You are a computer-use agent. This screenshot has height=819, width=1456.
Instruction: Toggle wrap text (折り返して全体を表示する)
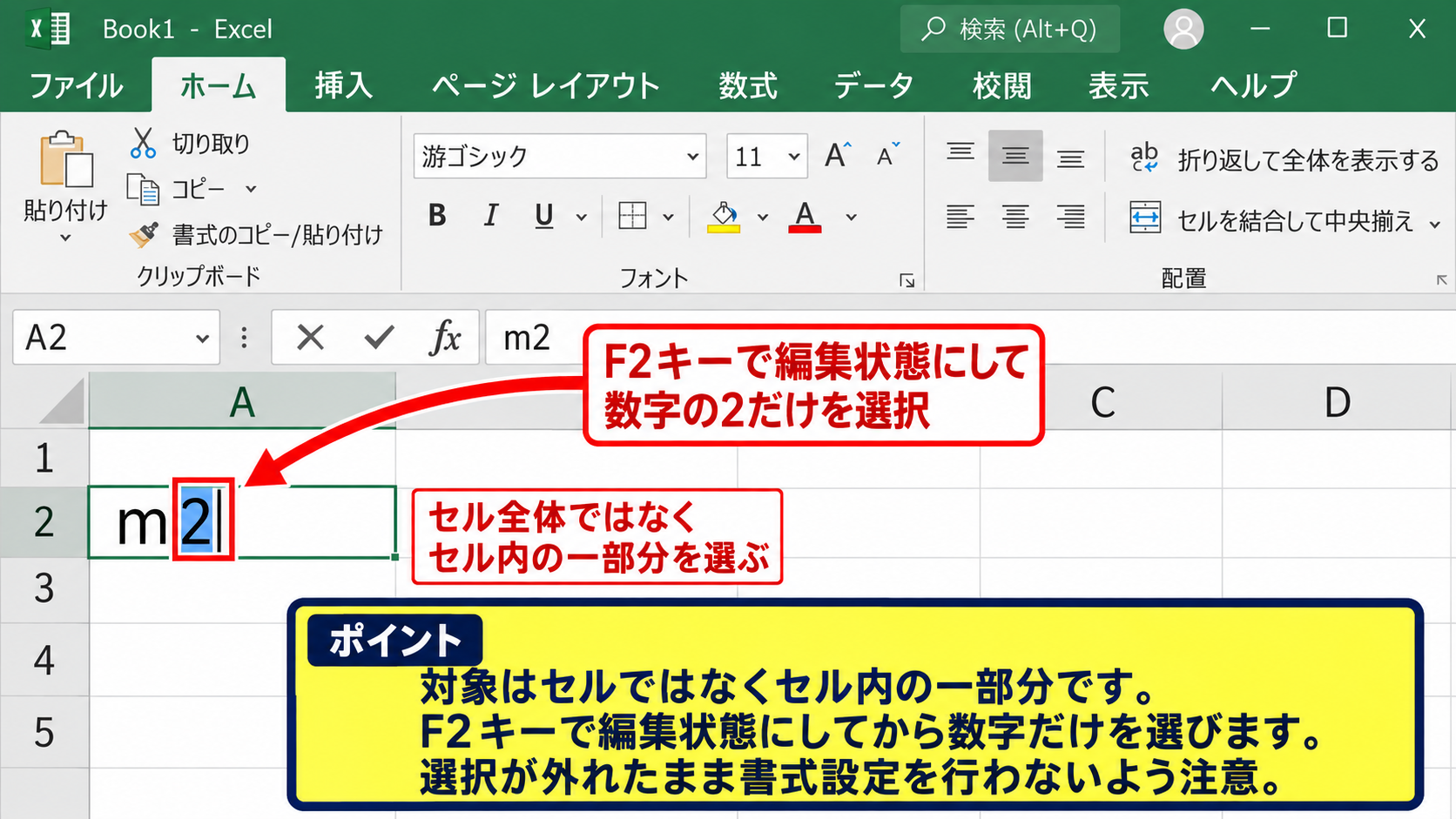pyautogui.click(x=1284, y=159)
